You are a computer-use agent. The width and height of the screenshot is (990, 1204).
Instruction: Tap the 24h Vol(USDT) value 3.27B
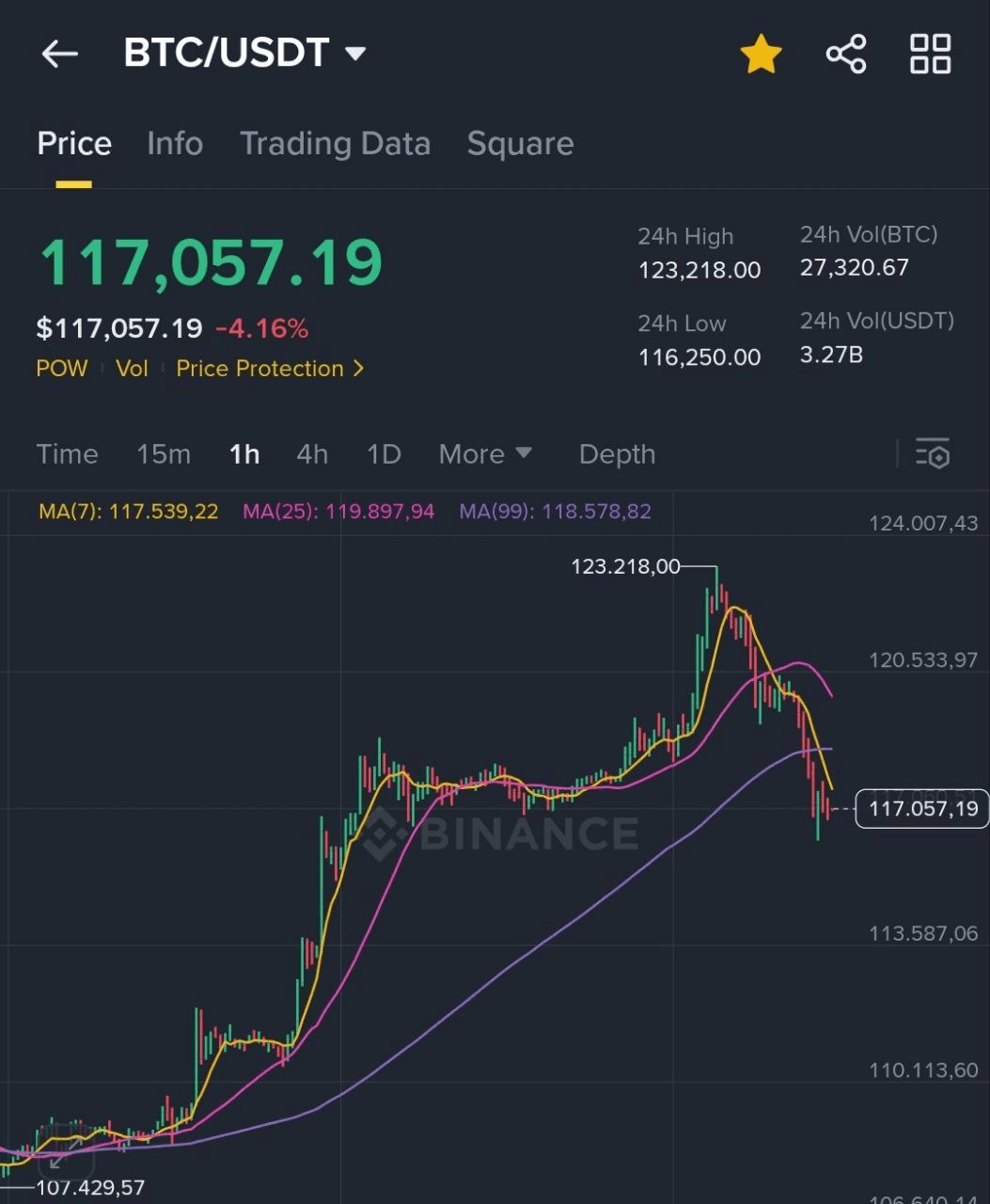pyautogui.click(x=831, y=355)
